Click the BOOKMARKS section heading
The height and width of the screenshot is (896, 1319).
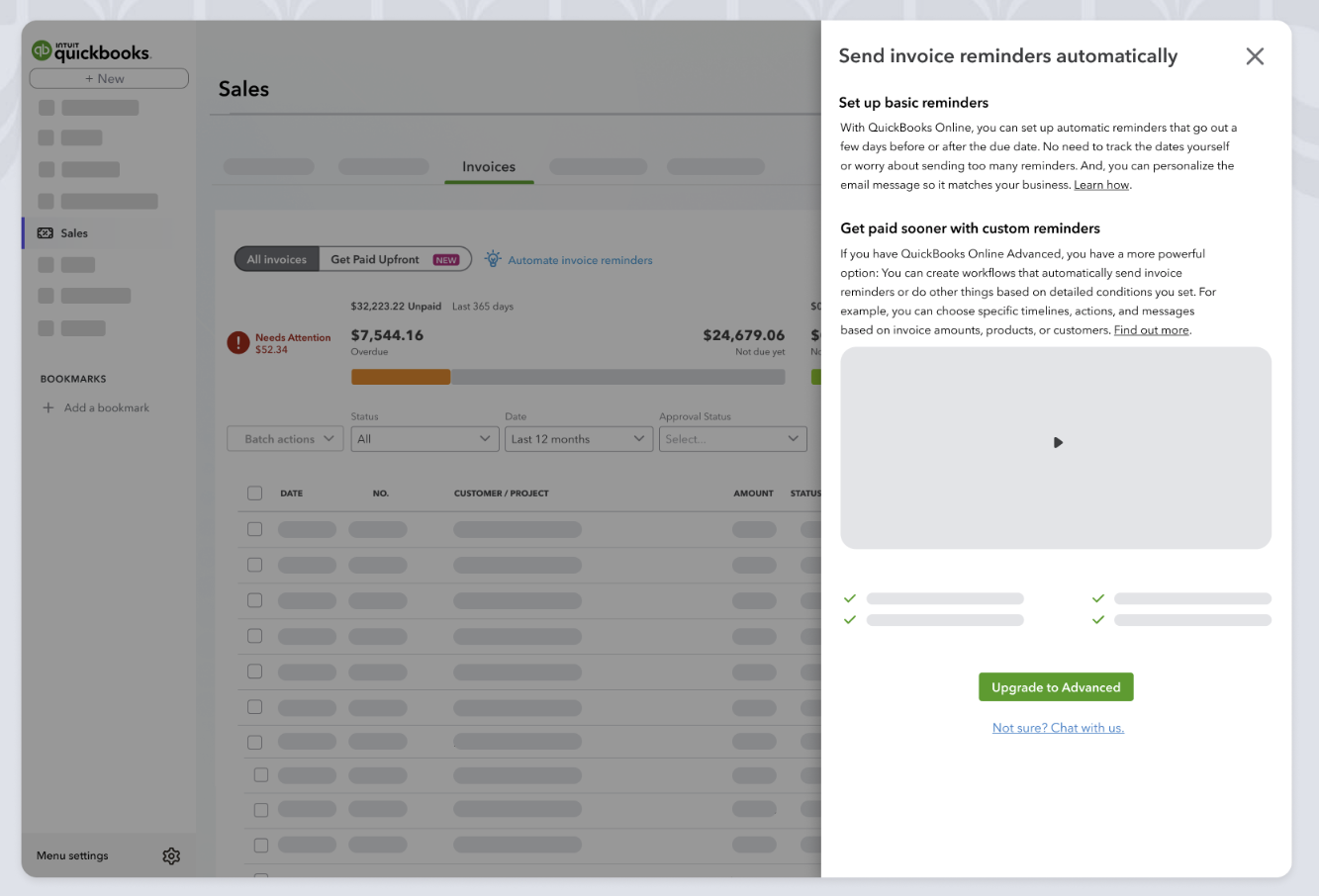coord(73,379)
